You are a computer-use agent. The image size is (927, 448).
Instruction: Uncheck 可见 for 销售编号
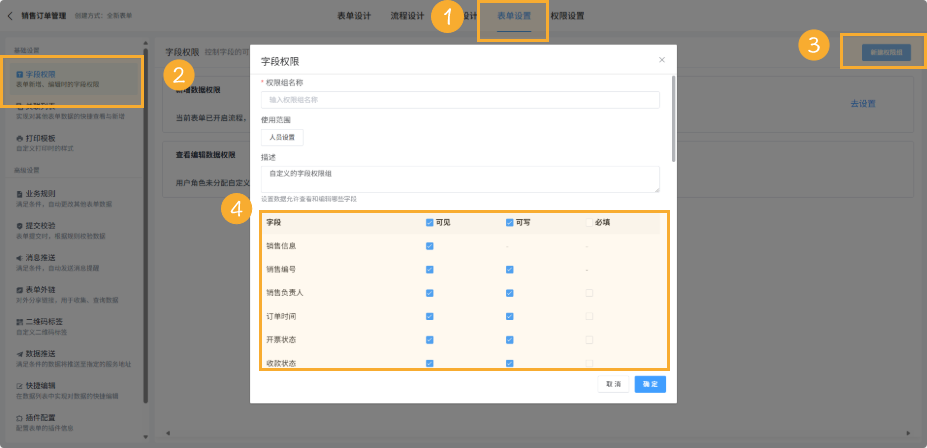click(x=430, y=270)
